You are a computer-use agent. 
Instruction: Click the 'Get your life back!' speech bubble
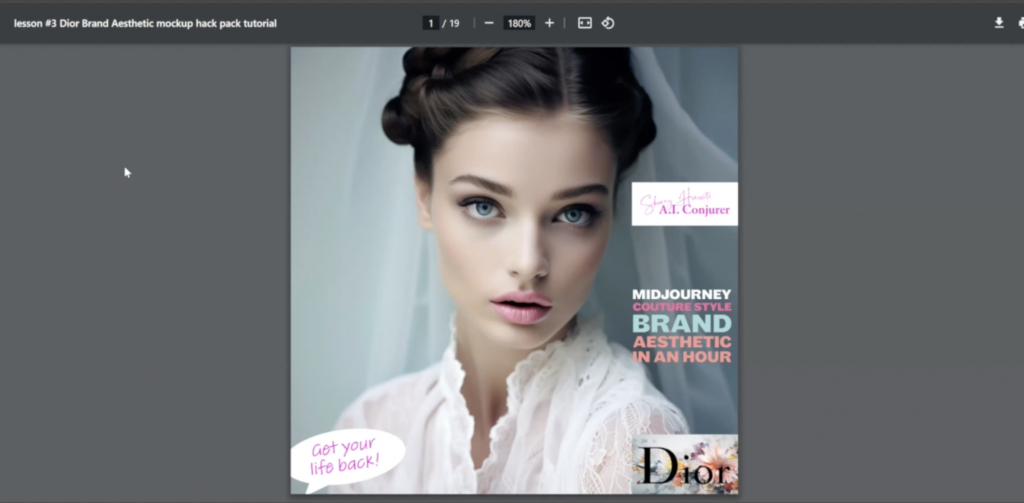346,456
